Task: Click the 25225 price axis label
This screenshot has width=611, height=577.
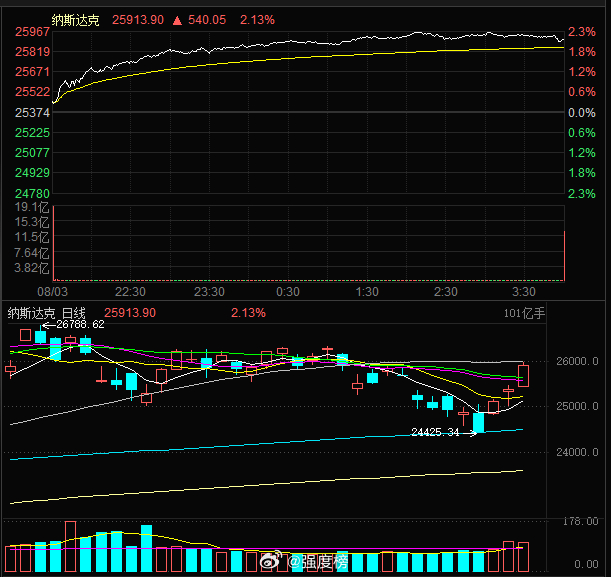Action: tap(33, 133)
